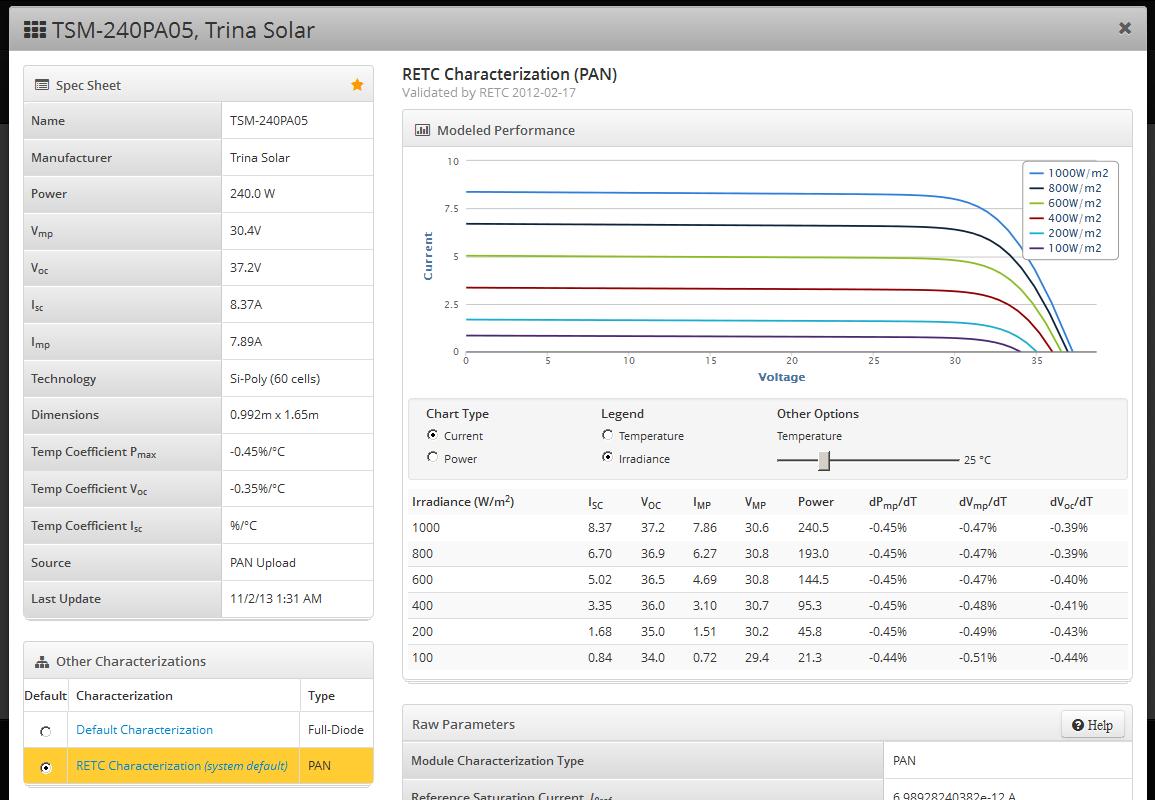Click the temperature slider handle

point(824,460)
